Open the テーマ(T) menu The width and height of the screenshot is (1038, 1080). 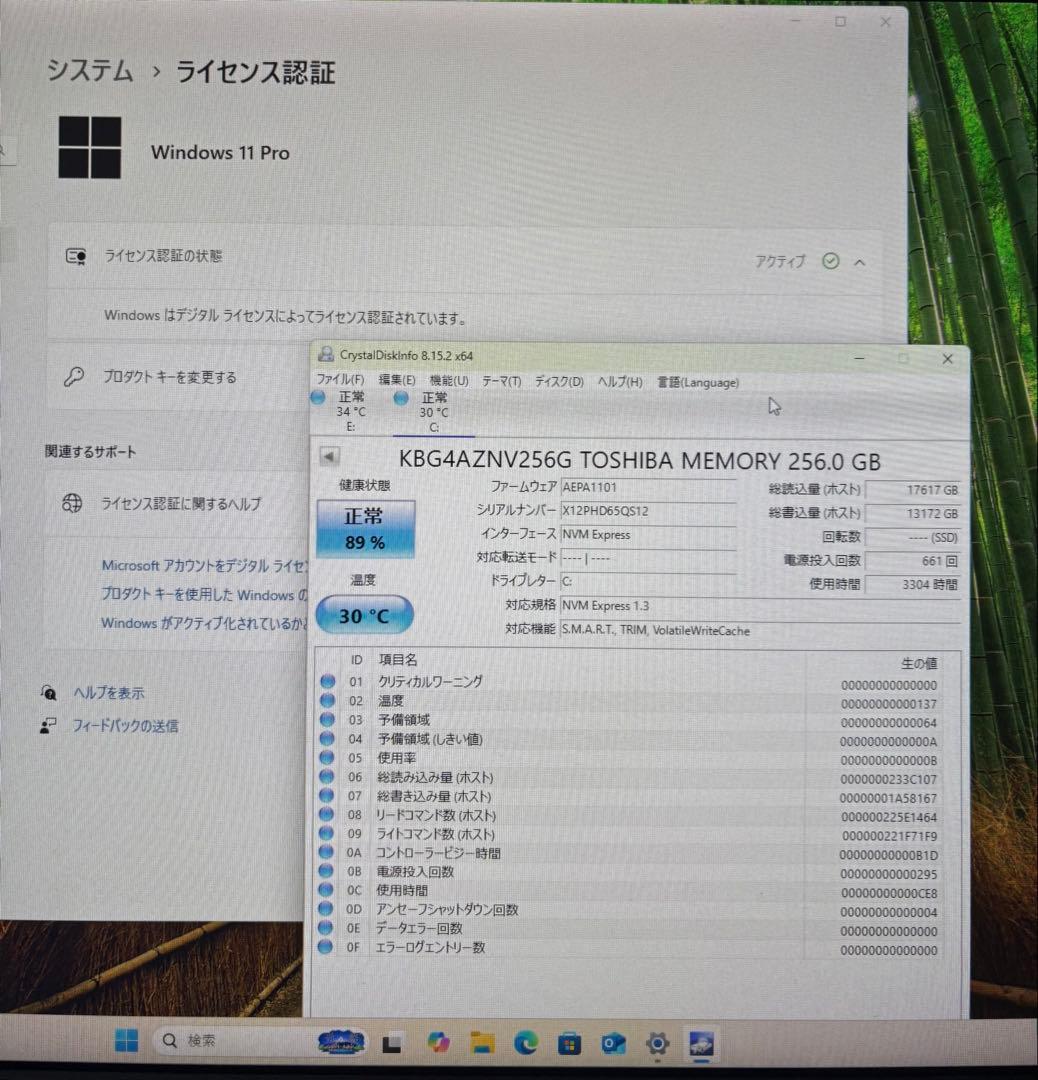pyautogui.click(x=502, y=382)
